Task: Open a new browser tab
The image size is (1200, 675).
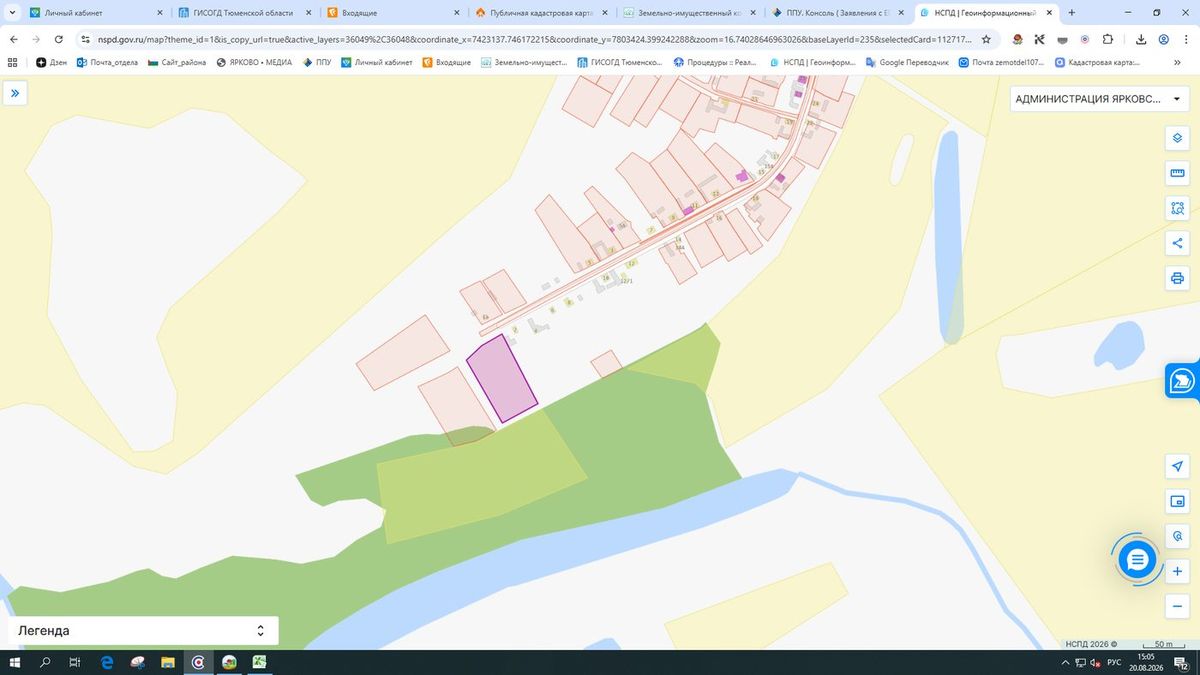Action: click(x=1072, y=13)
